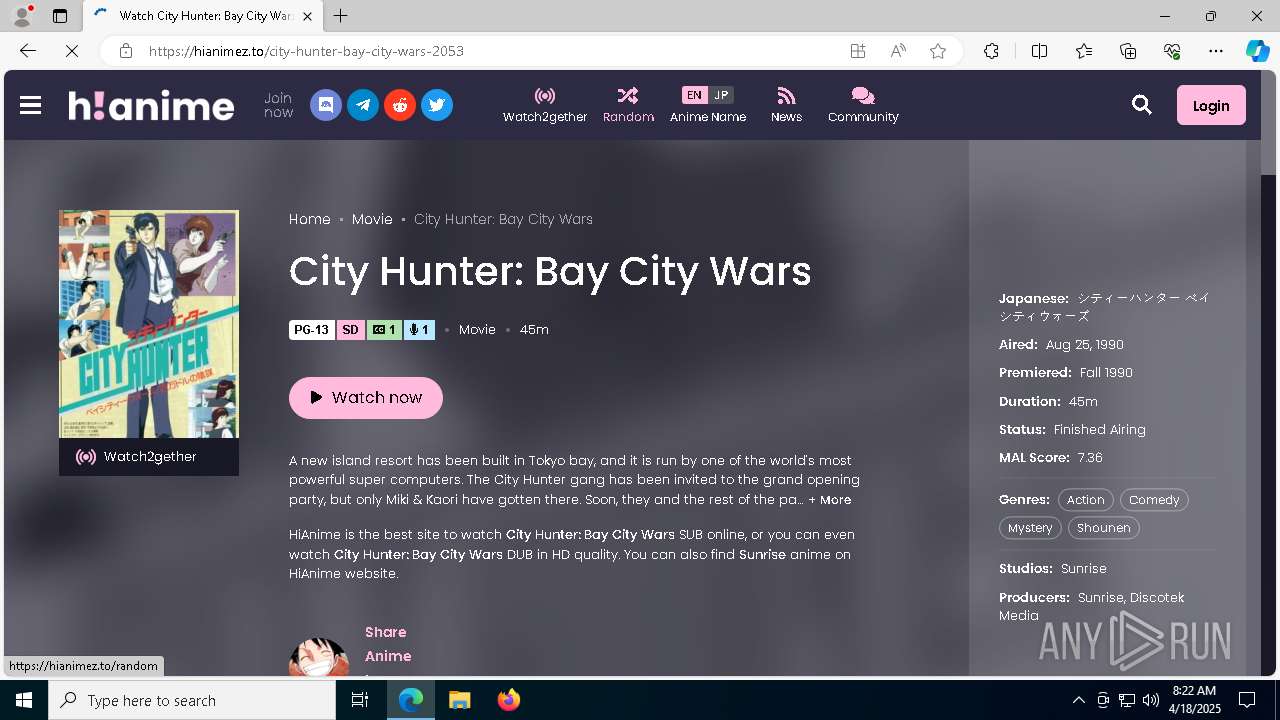Open the browser profile icon
Viewport: 1280px width, 720px height.
[21, 16]
